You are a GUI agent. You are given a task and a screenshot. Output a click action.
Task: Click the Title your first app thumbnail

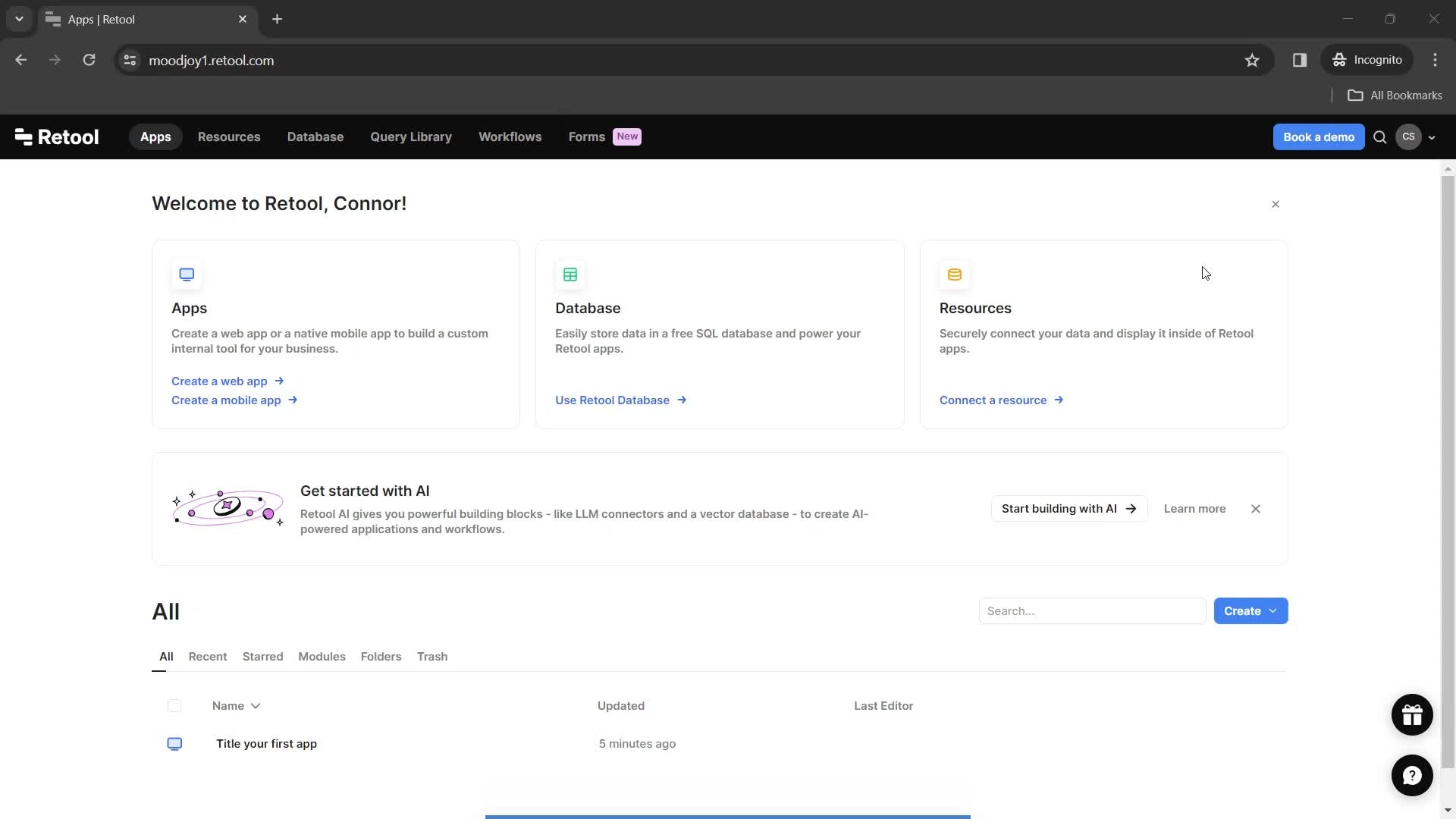tap(175, 743)
